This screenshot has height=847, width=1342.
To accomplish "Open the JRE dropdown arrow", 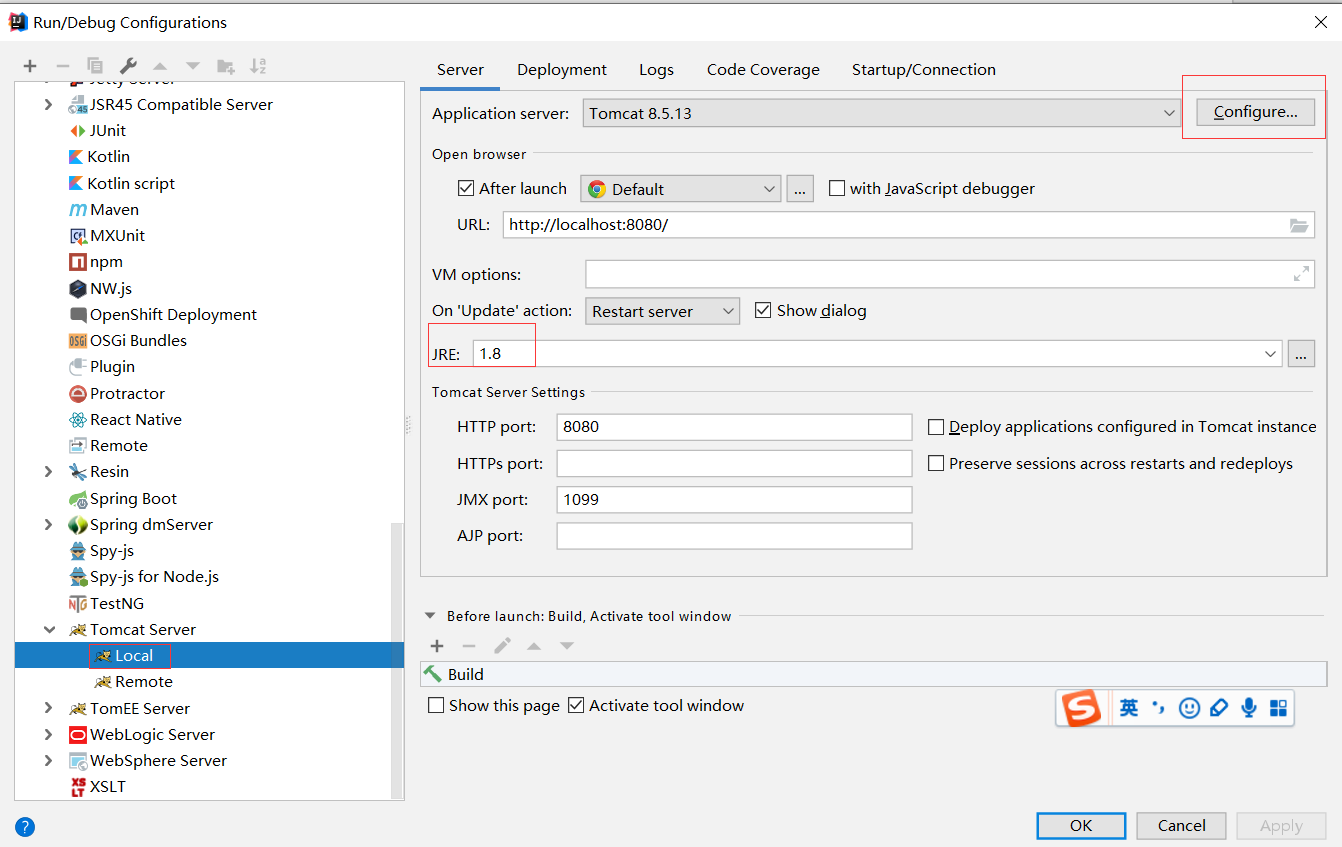I will (x=1270, y=353).
